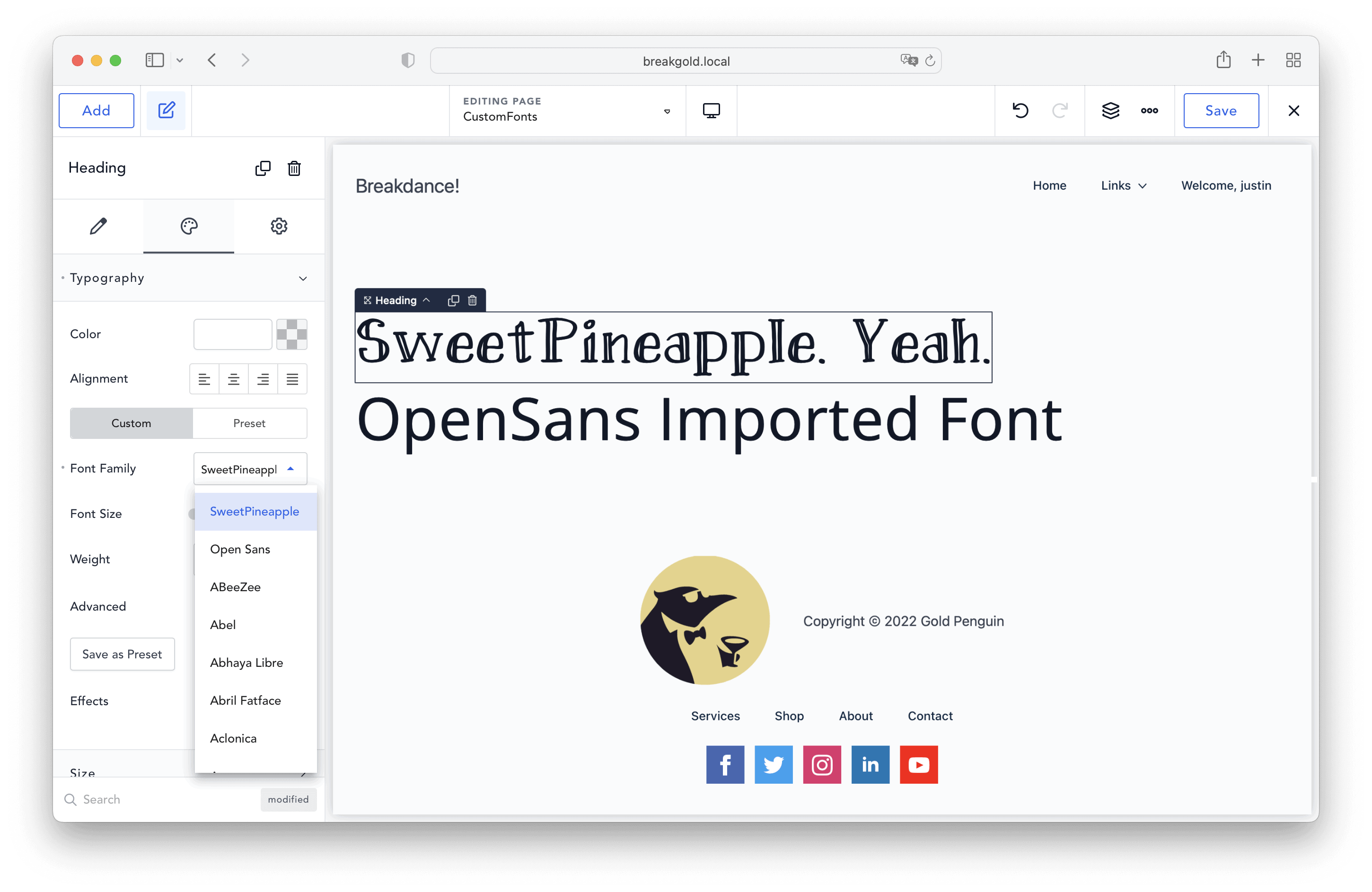Choose Open Sans from font list
The height and width of the screenshot is (892, 1372).
point(240,549)
